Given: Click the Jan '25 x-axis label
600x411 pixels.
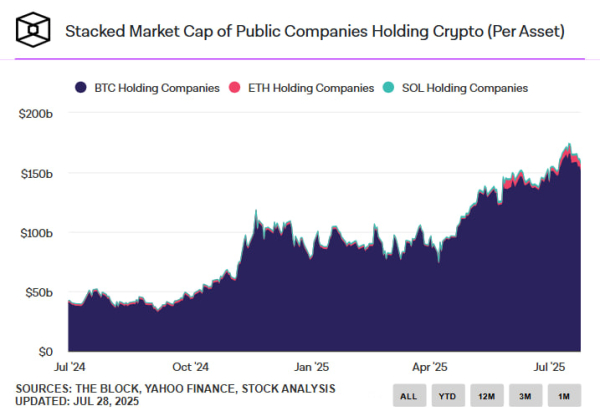Looking at the screenshot, I should coord(311,367).
